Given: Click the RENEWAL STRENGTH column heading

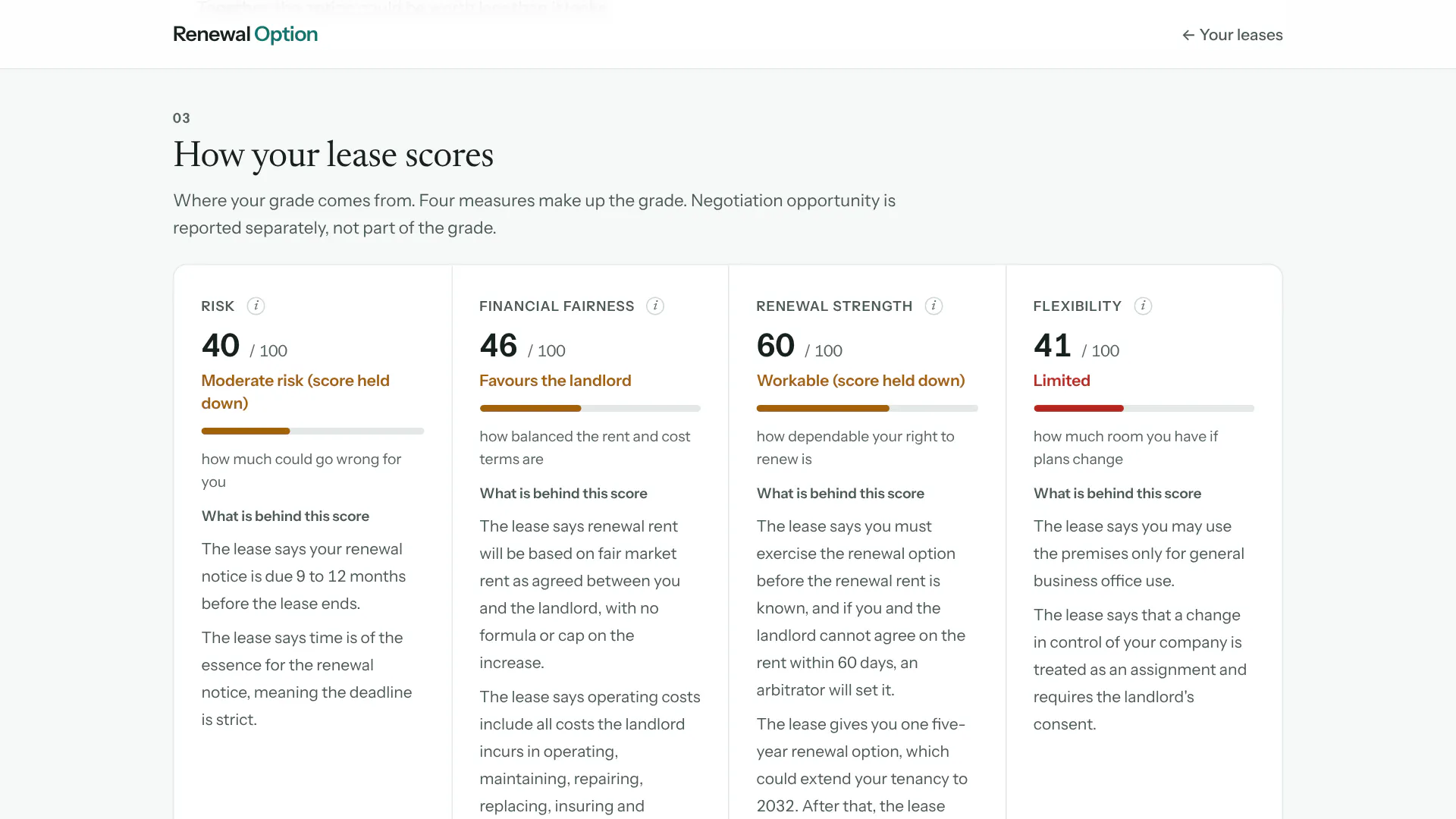Looking at the screenshot, I should [x=834, y=306].
